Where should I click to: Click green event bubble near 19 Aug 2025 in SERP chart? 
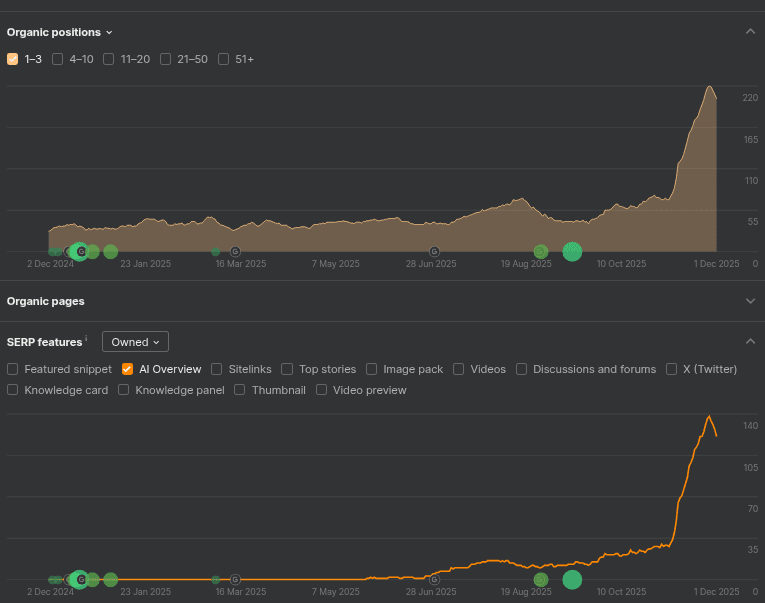pos(541,579)
